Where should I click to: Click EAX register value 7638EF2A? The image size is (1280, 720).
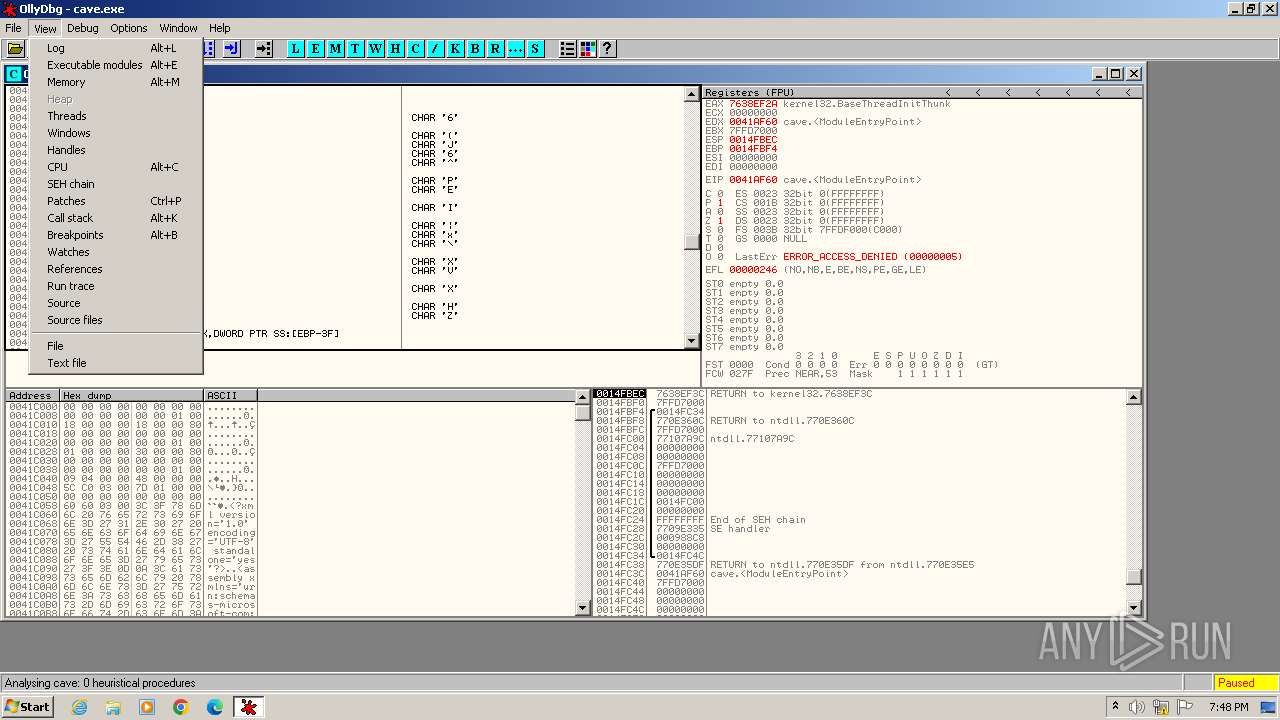pyautogui.click(x=753, y=103)
